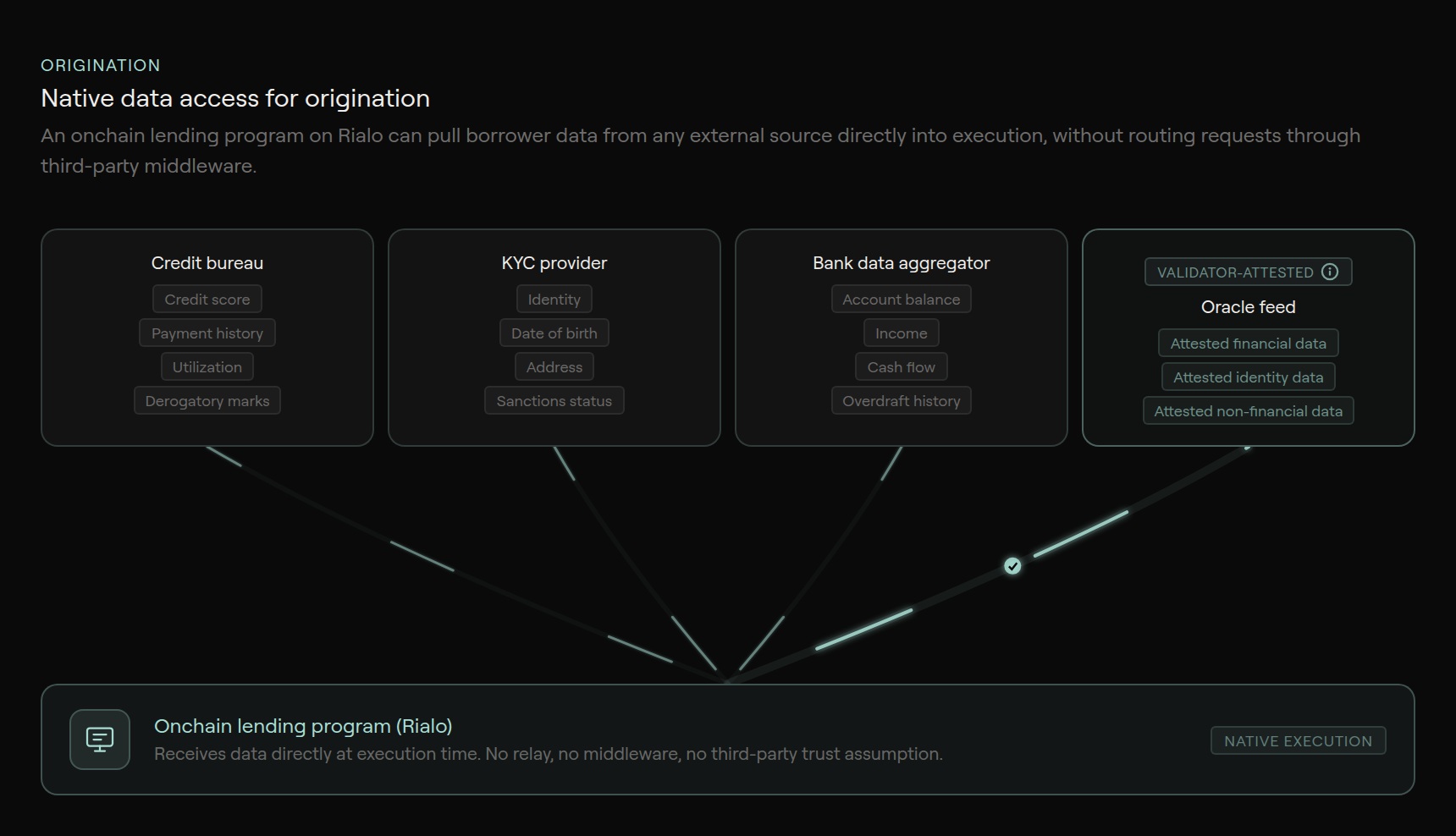Select the Credit score chip
The height and width of the screenshot is (836, 1456).
(207, 300)
